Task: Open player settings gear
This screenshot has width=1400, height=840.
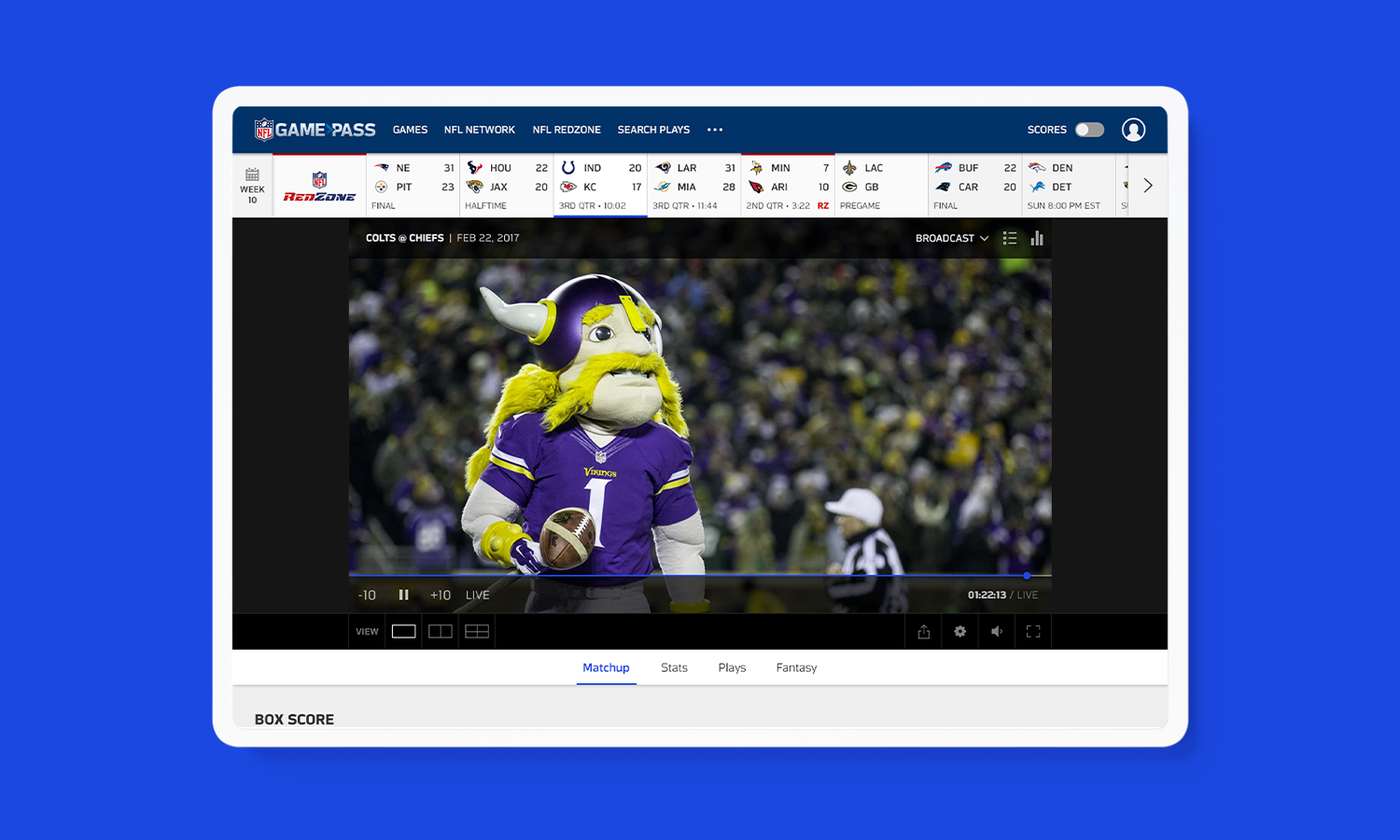Action: [x=959, y=632]
